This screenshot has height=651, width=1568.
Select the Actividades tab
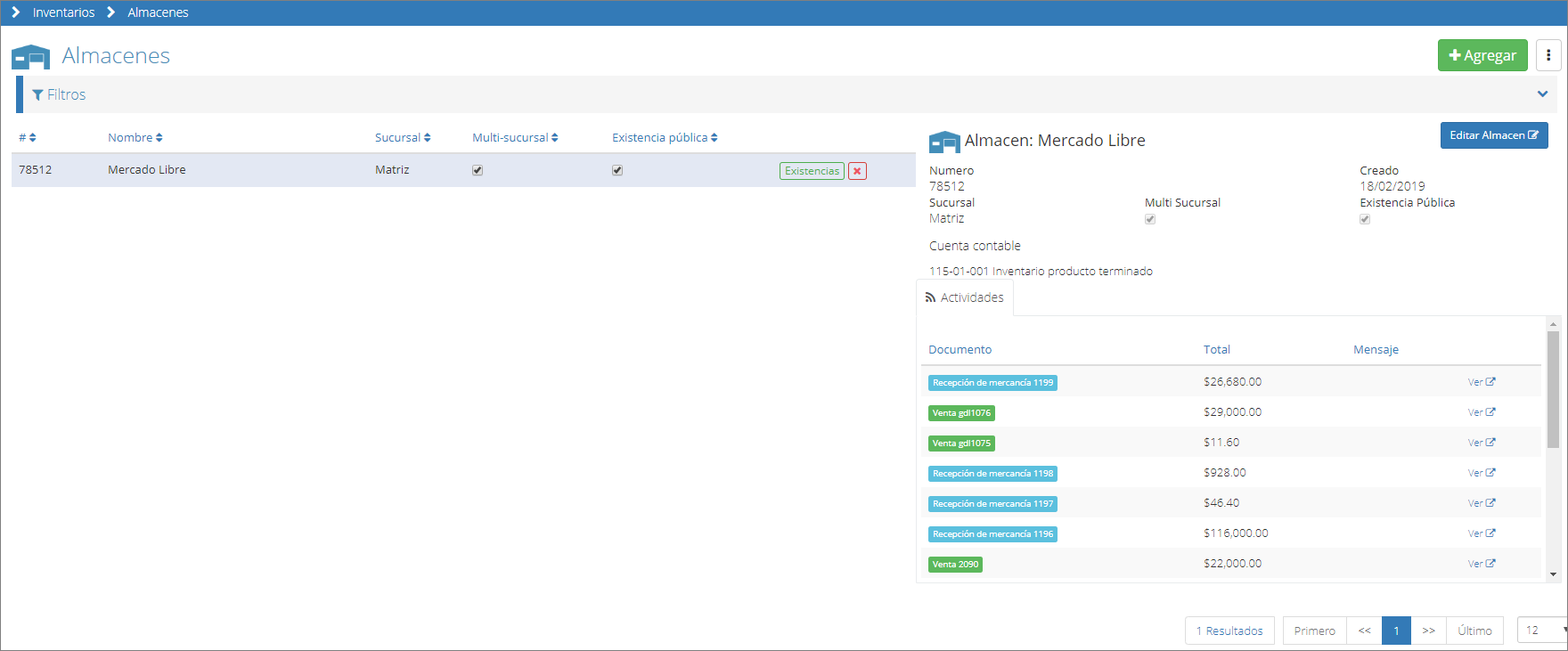tap(965, 297)
